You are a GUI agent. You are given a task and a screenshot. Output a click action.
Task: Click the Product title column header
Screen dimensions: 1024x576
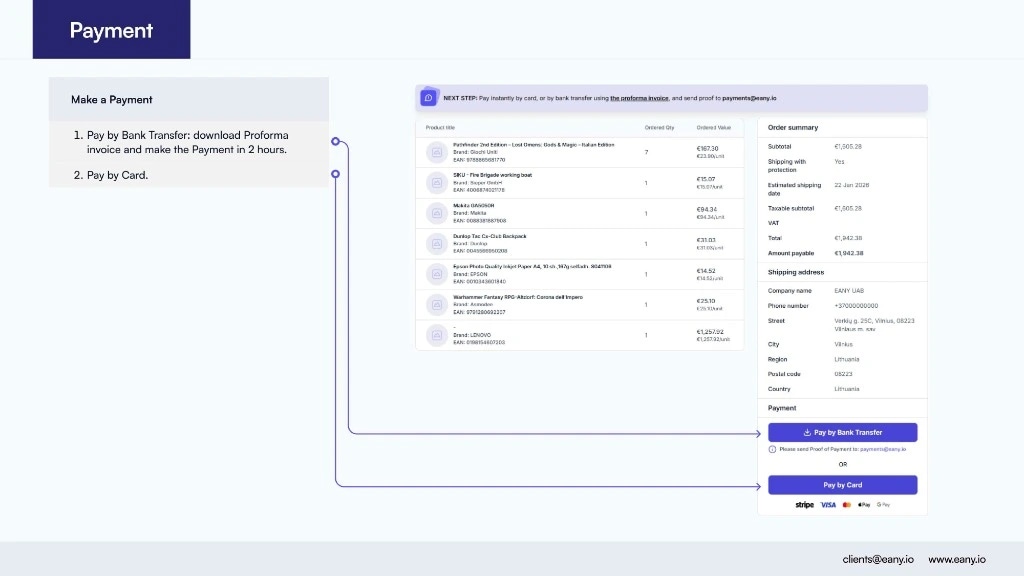(x=440, y=127)
